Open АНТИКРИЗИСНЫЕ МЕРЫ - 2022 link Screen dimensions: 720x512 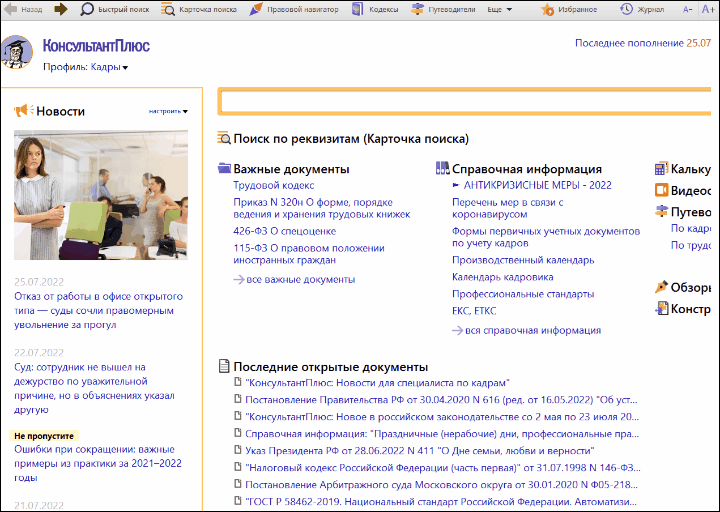(537, 186)
